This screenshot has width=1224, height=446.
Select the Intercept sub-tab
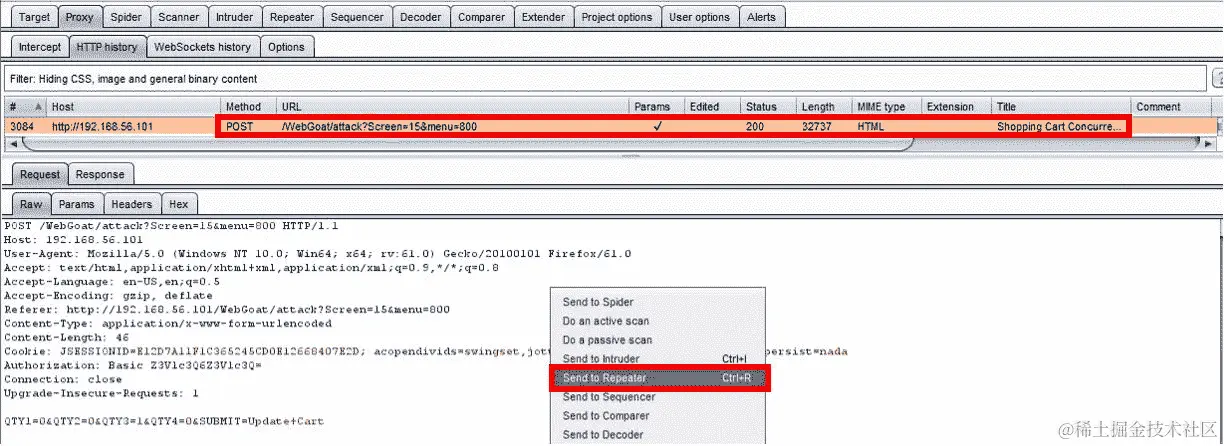[x=40, y=47]
